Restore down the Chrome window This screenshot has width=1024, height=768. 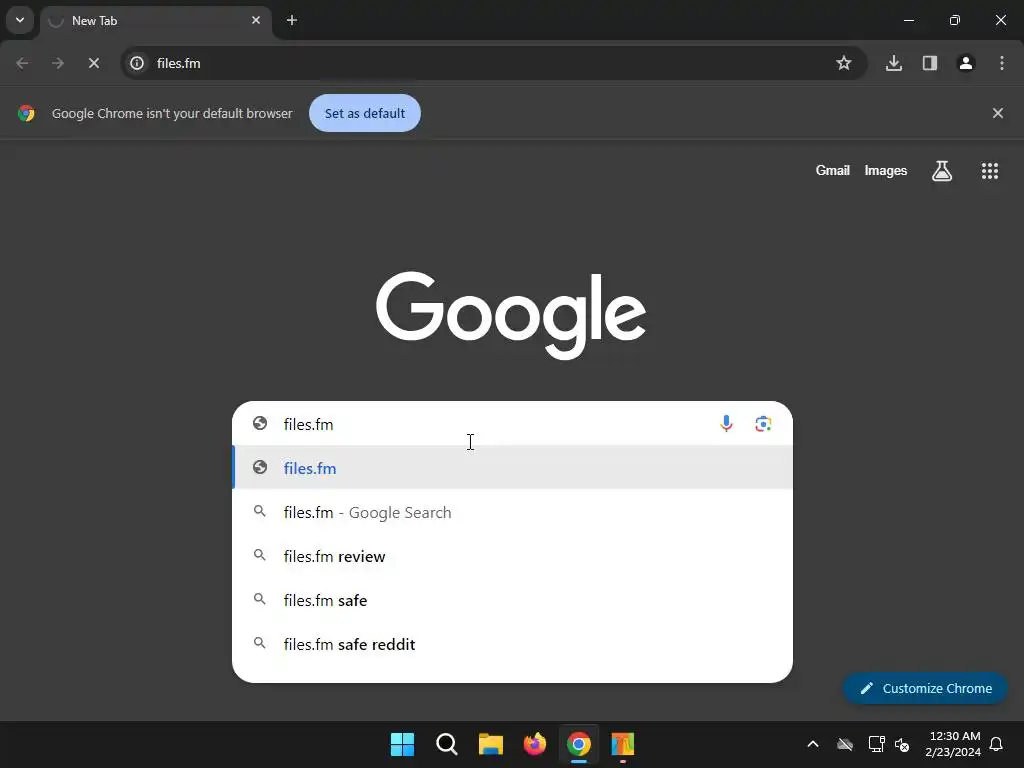click(x=955, y=20)
